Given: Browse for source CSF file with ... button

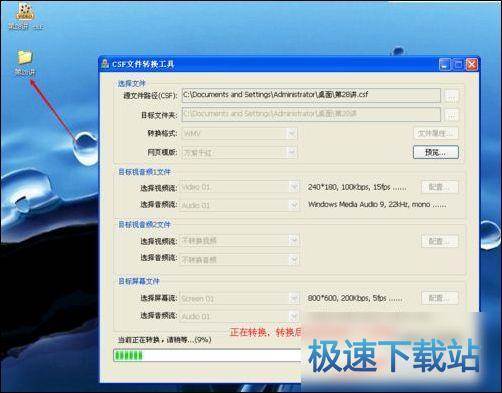Looking at the screenshot, I should click(x=452, y=96).
